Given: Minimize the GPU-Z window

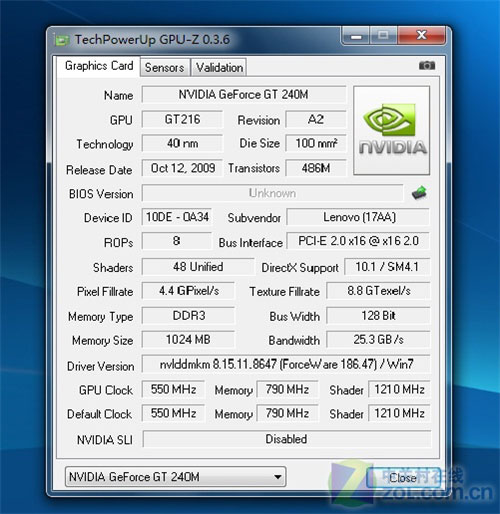Looking at the screenshot, I should coord(355,36).
